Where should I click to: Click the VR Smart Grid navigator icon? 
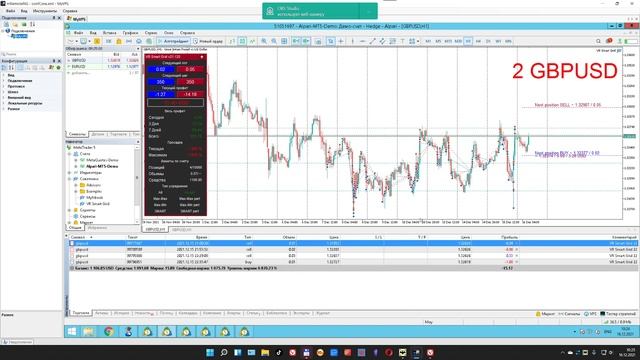(x=82, y=204)
